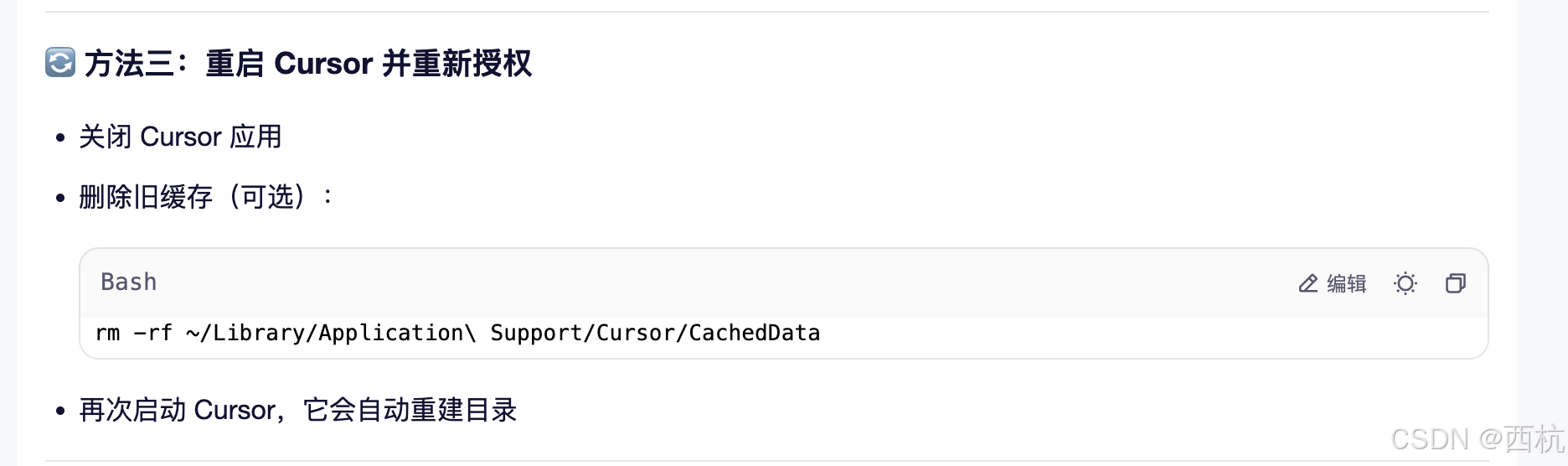Click the word Cursor in the heading
This screenshot has width=1568, height=466.
[x=323, y=63]
